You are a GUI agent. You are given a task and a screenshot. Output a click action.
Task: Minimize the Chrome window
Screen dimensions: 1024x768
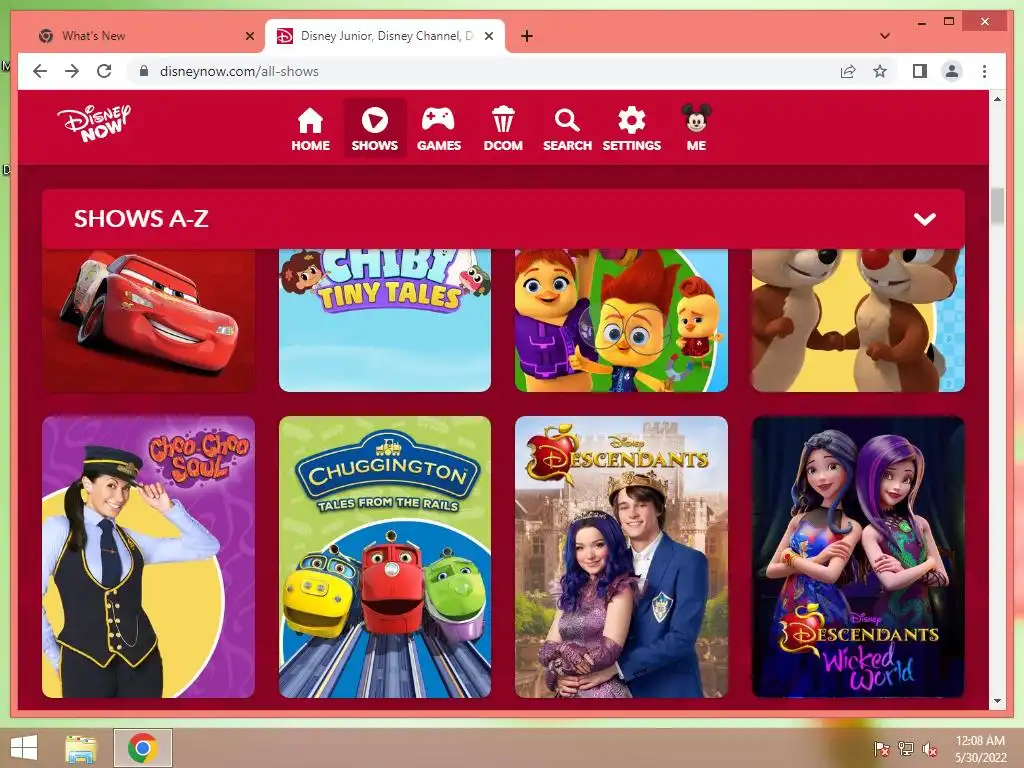pyautogui.click(x=921, y=22)
